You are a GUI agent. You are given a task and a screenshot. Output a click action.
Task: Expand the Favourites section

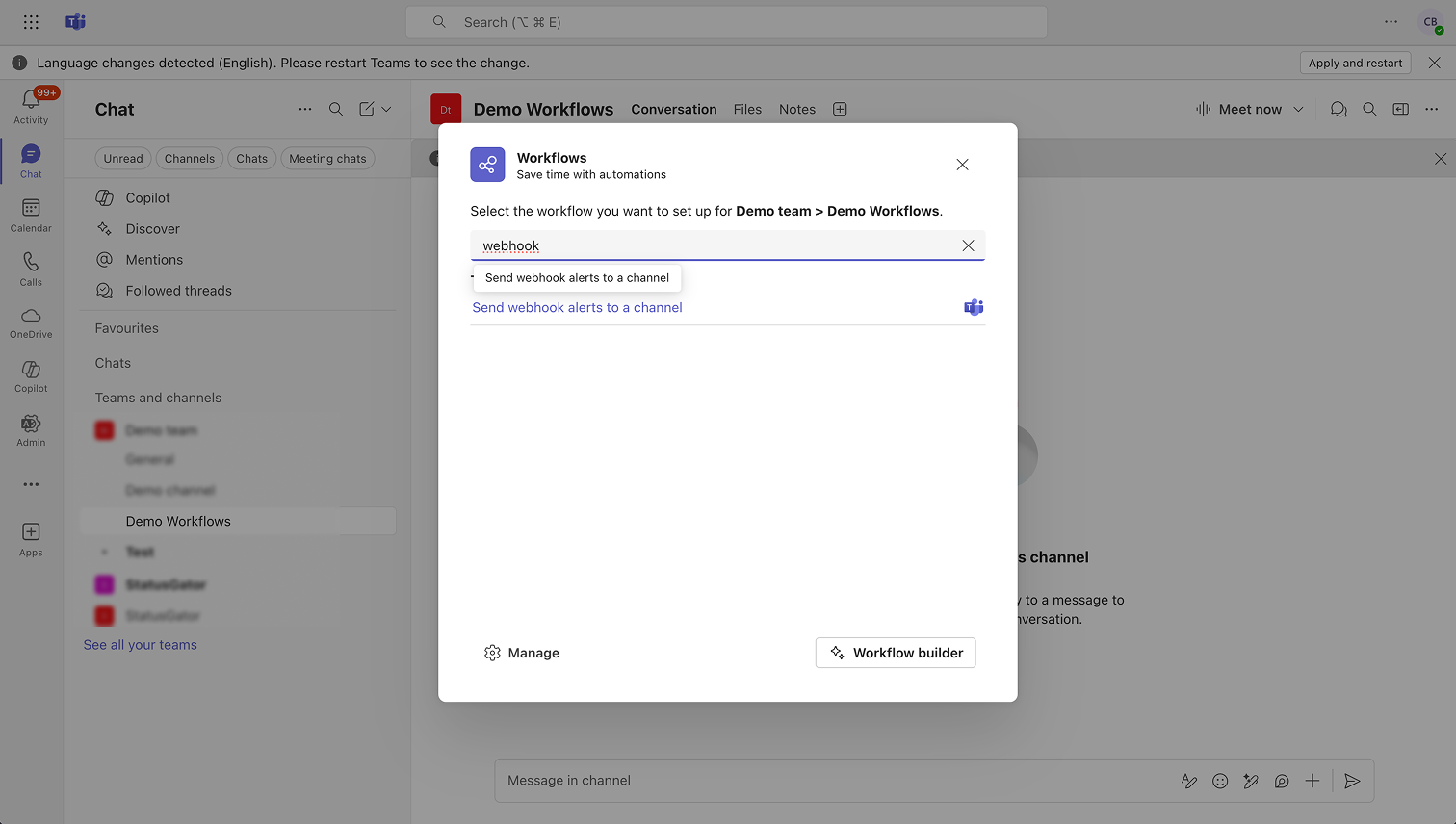pos(127,328)
